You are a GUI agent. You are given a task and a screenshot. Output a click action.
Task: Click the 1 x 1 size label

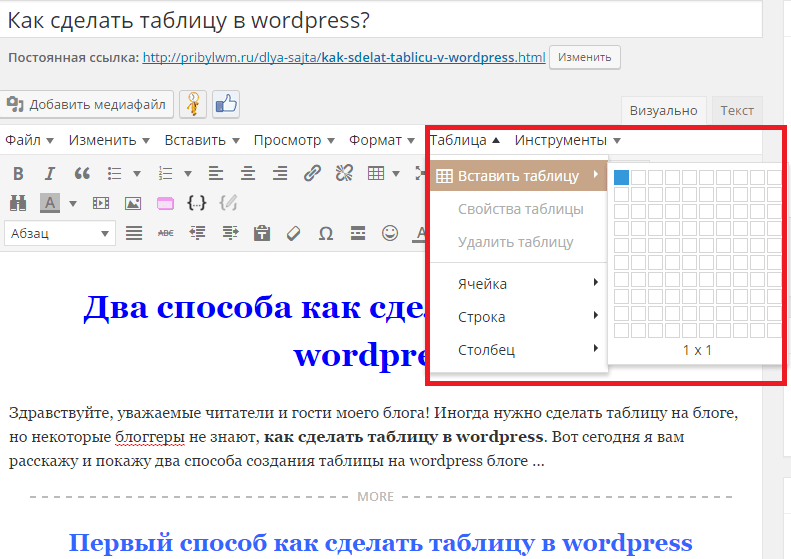click(697, 350)
